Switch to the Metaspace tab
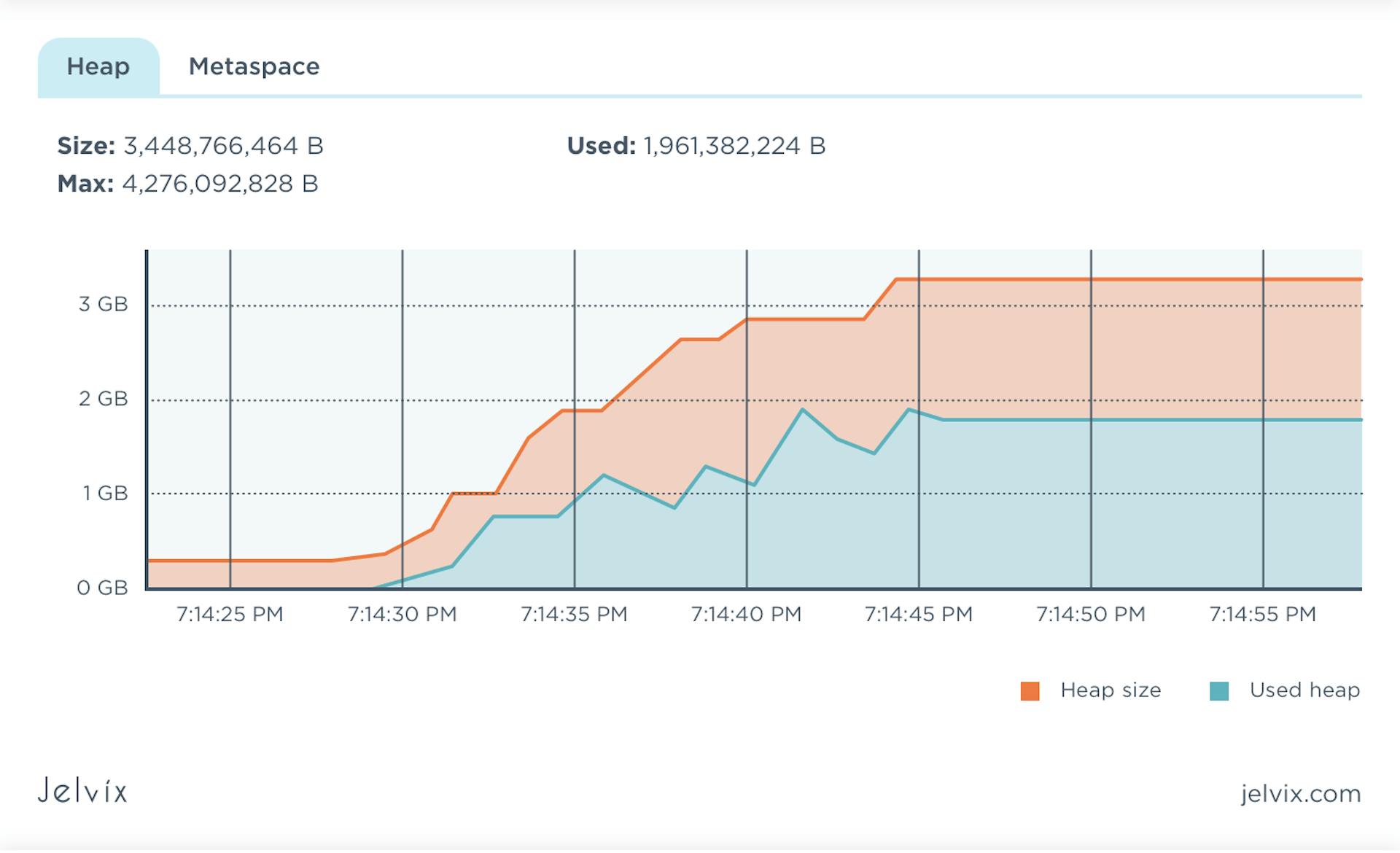This screenshot has height=853, width=1400. pos(254,67)
